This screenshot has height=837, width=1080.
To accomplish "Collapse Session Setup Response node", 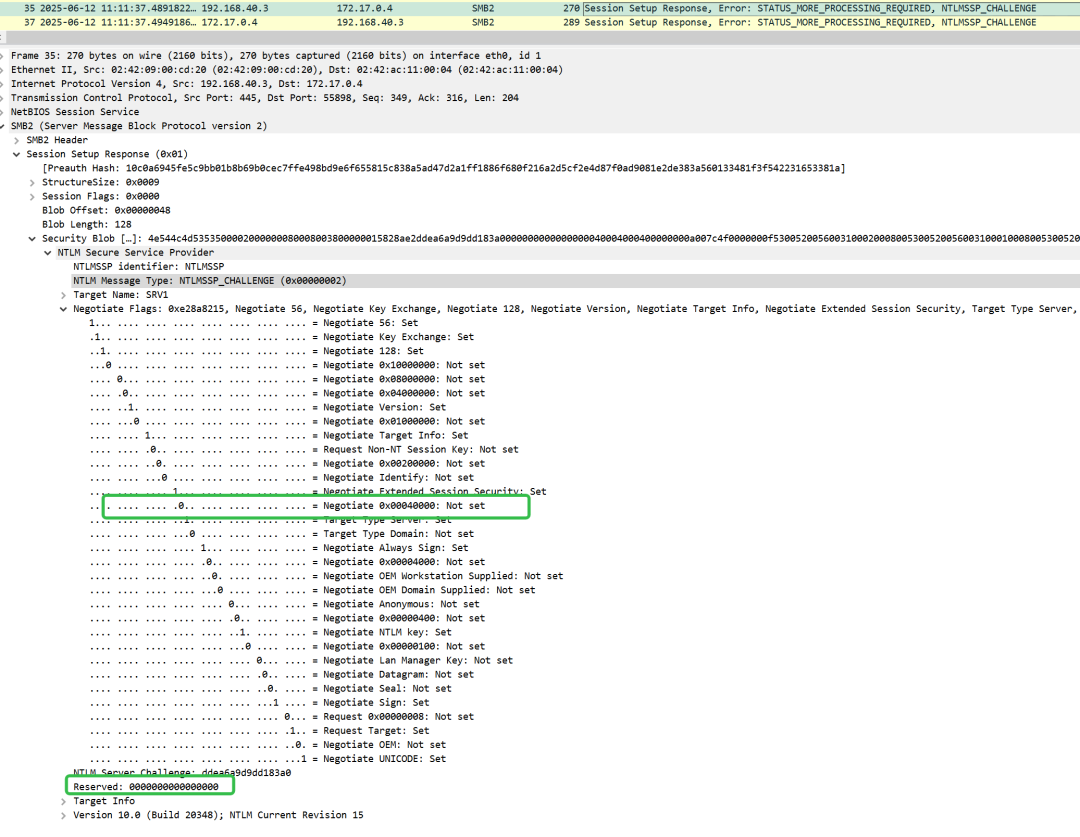I will (17, 154).
